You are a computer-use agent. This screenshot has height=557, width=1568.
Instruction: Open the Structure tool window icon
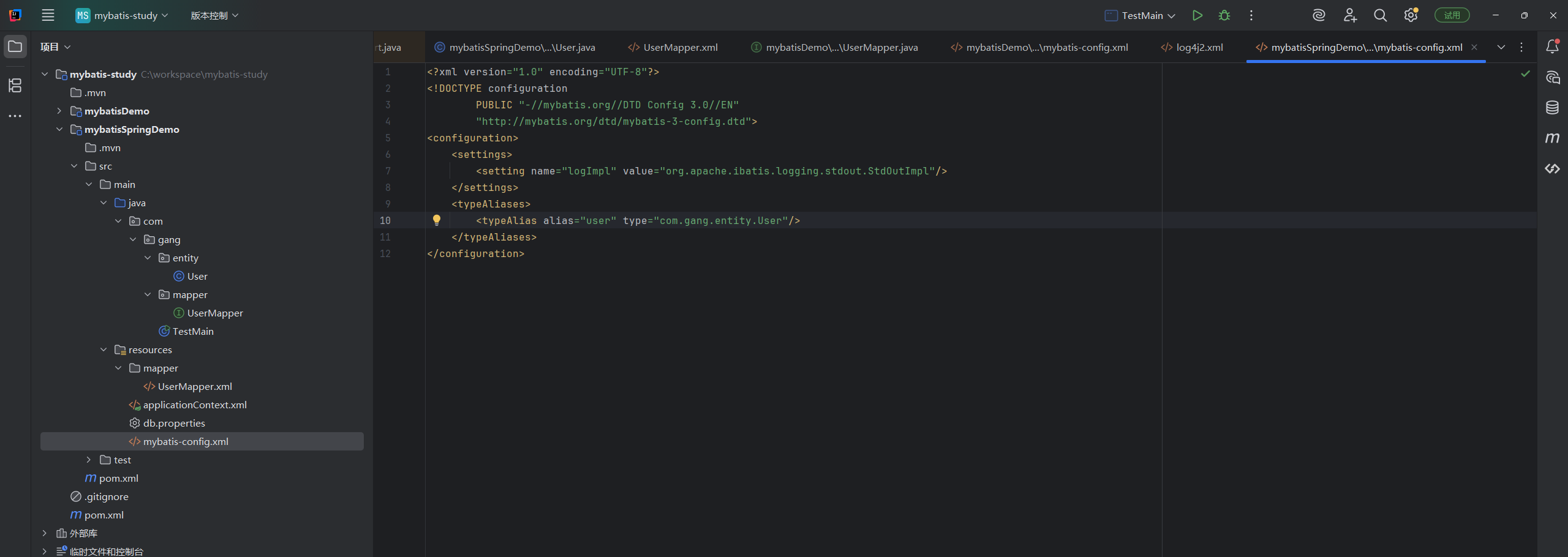point(15,85)
